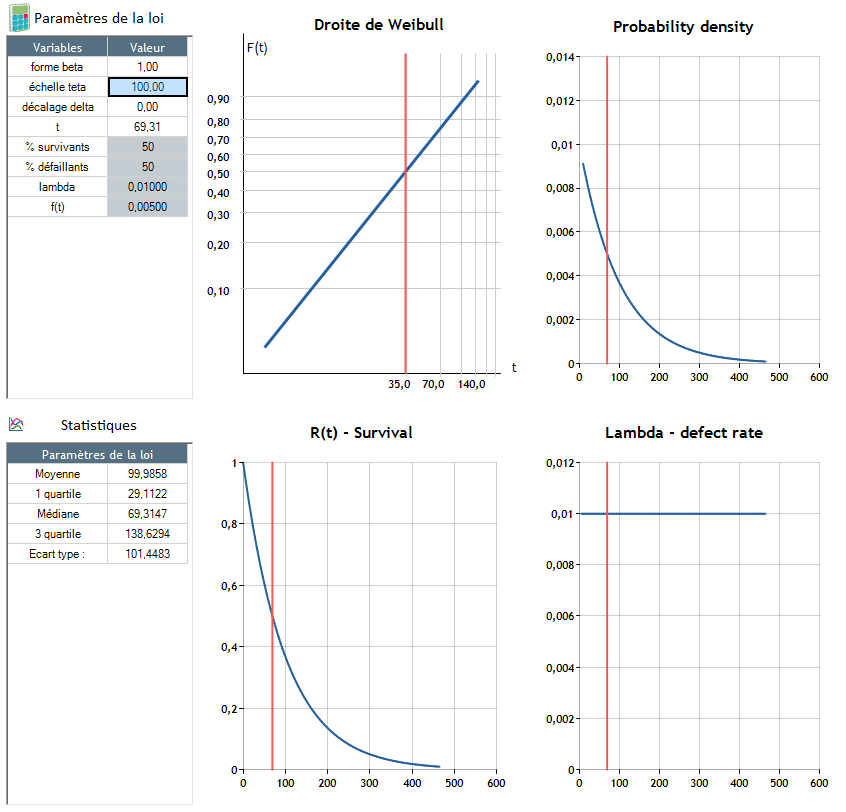Click the Lambda - defect rate chart title
846x812 pixels.
[x=684, y=433]
